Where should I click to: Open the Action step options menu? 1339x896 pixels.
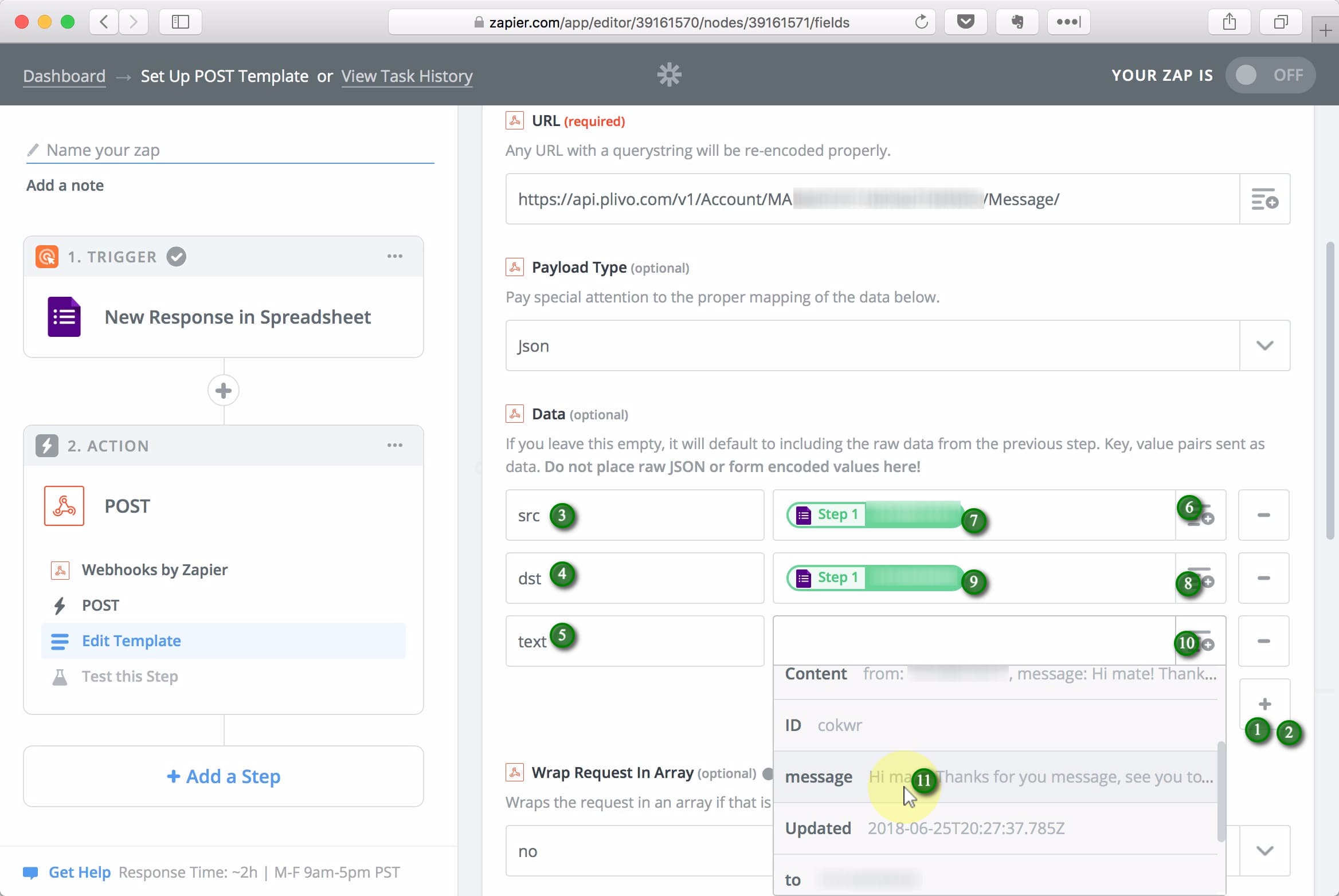click(x=394, y=445)
